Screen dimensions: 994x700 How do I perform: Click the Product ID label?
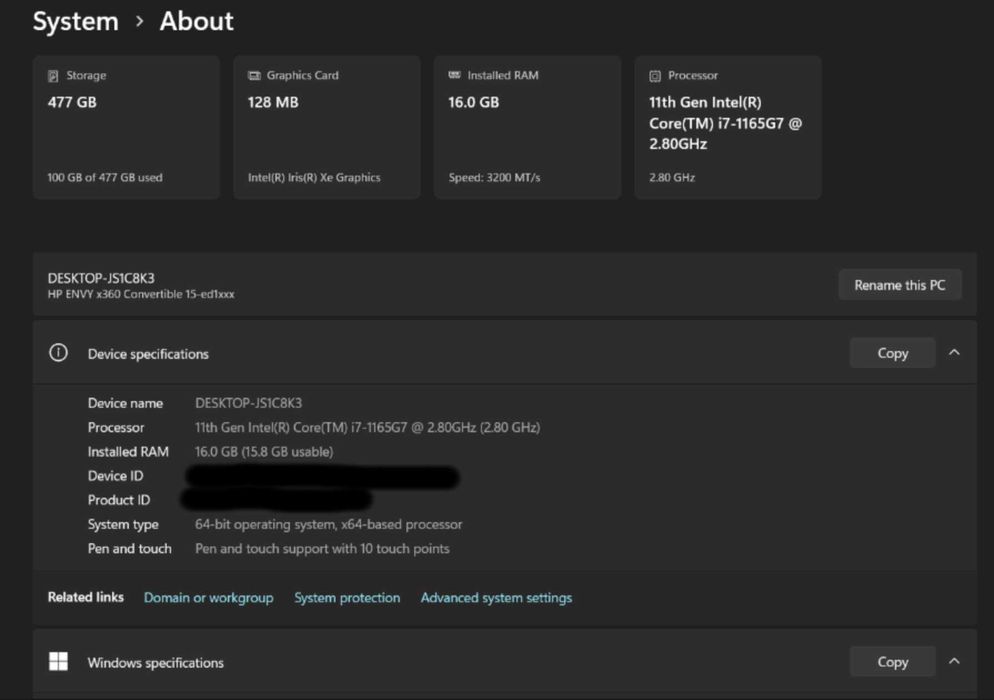pos(119,500)
